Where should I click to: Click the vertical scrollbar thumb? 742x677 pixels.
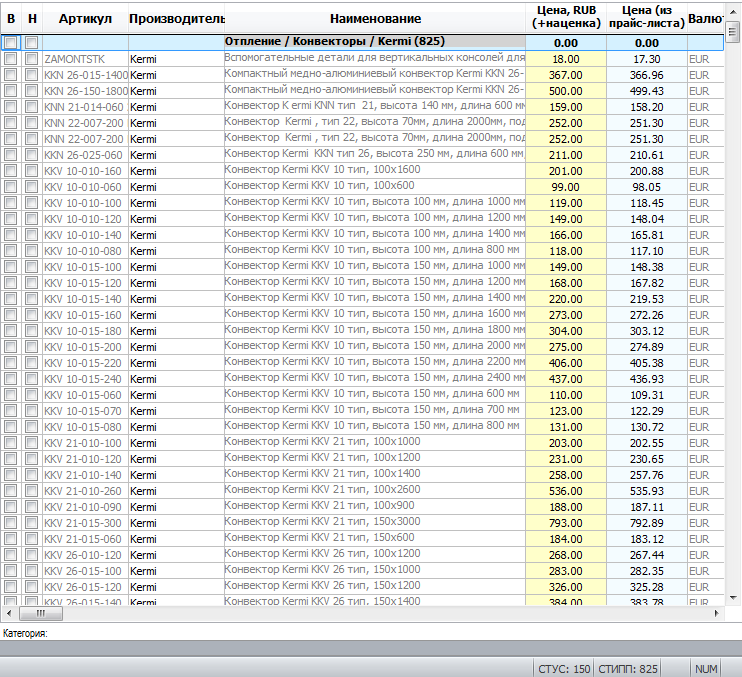[733, 32]
